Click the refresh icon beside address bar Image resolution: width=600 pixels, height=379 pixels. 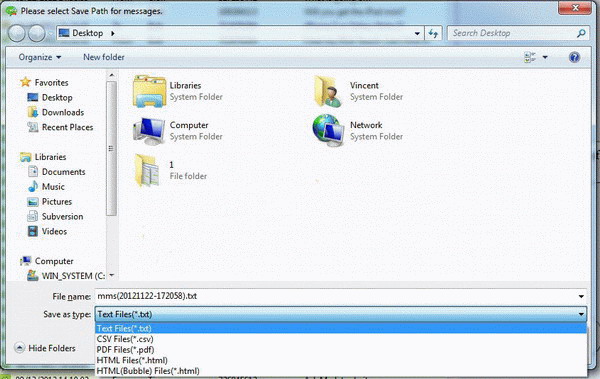(x=433, y=33)
